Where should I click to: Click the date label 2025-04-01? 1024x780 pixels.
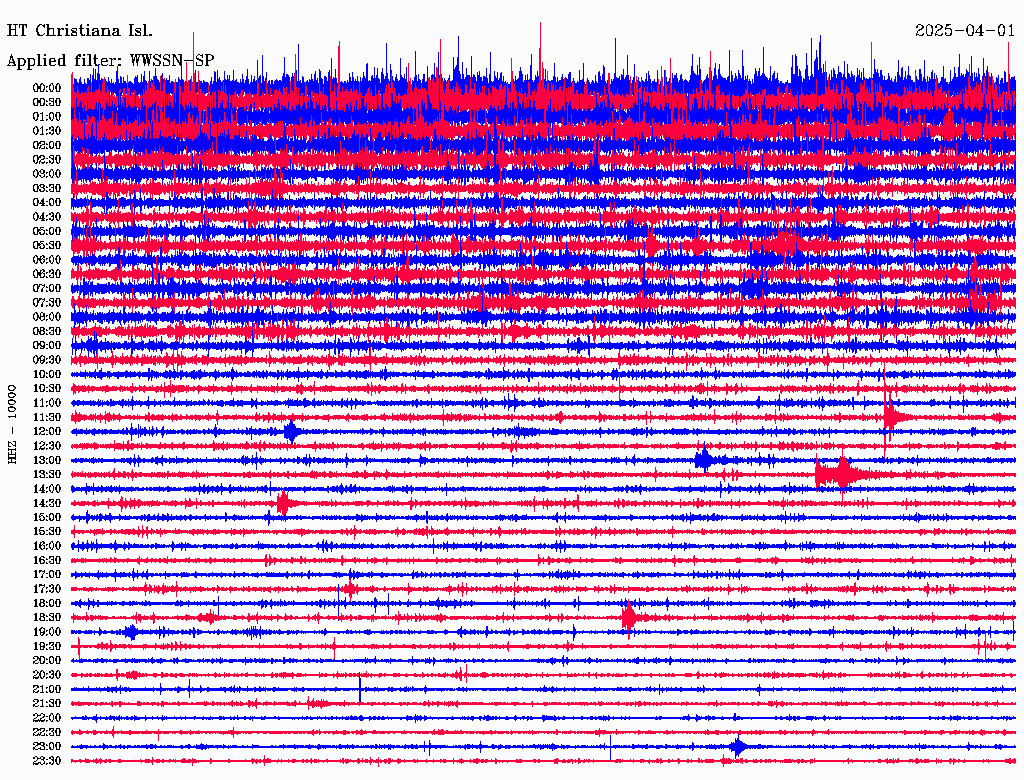(965, 31)
